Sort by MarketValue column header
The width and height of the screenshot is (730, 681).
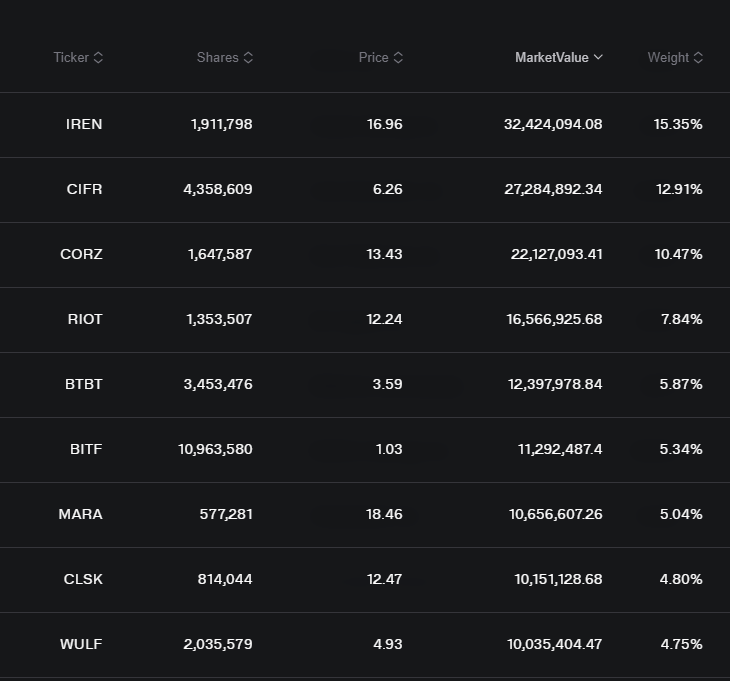pos(559,57)
